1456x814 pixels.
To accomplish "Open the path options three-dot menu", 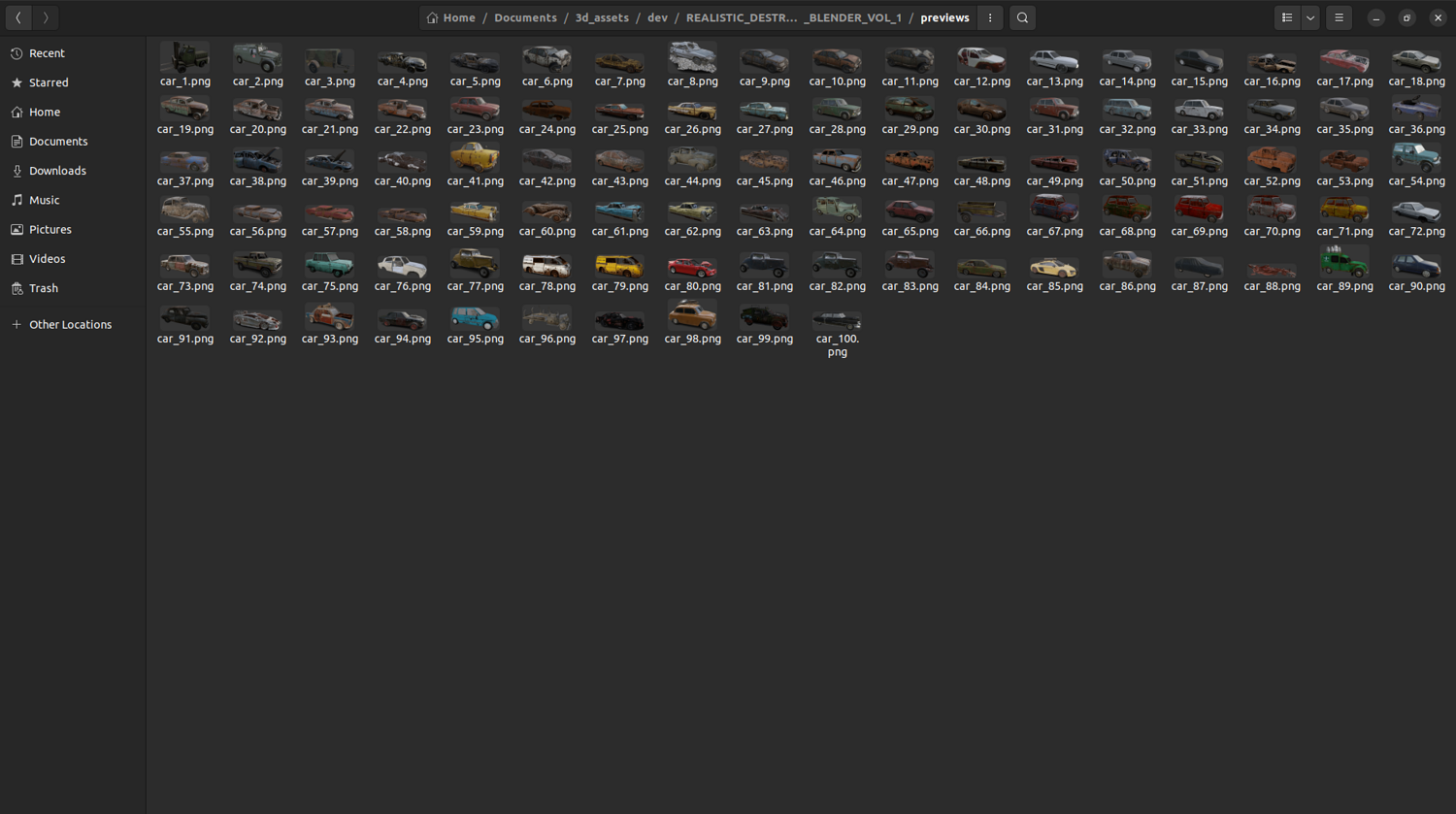I will point(990,17).
